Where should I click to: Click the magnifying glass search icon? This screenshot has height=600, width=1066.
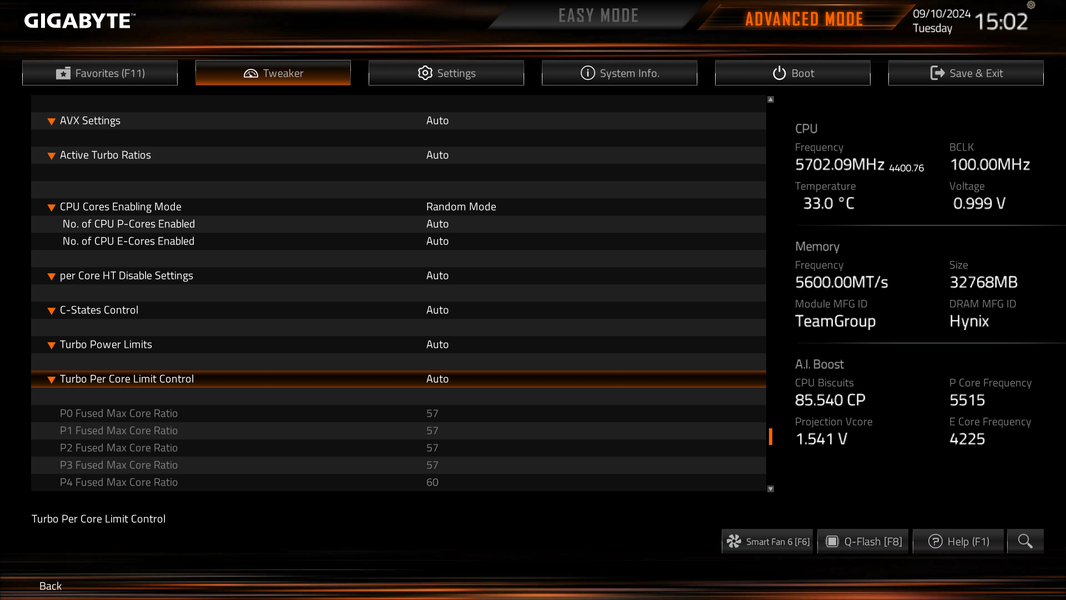point(1025,542)
